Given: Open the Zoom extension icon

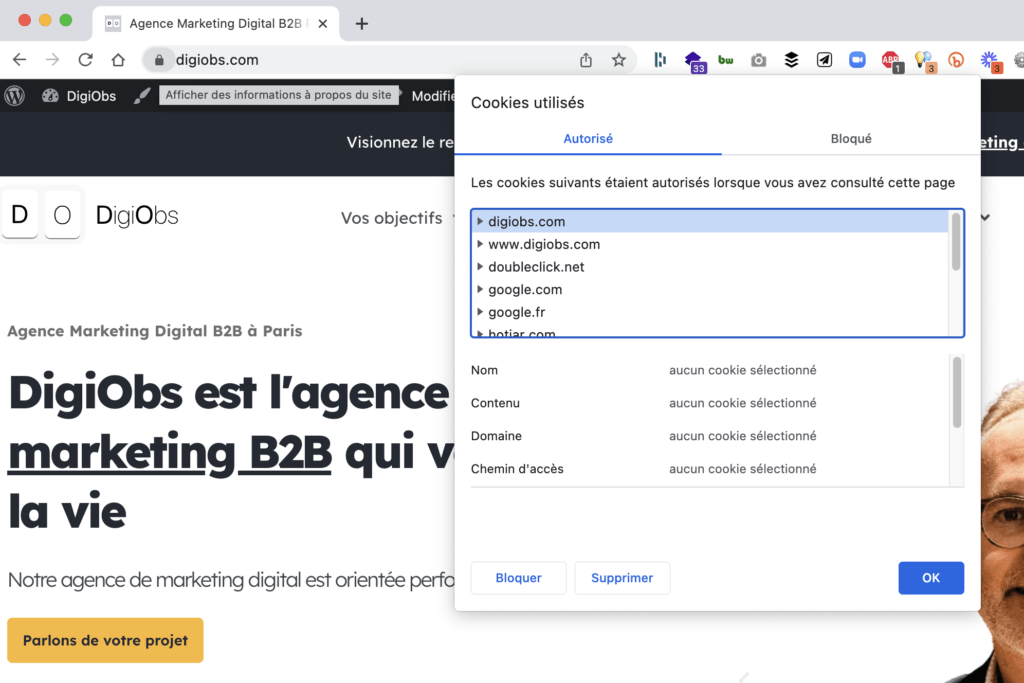Looking at the screenshot, I should (857, 60).
